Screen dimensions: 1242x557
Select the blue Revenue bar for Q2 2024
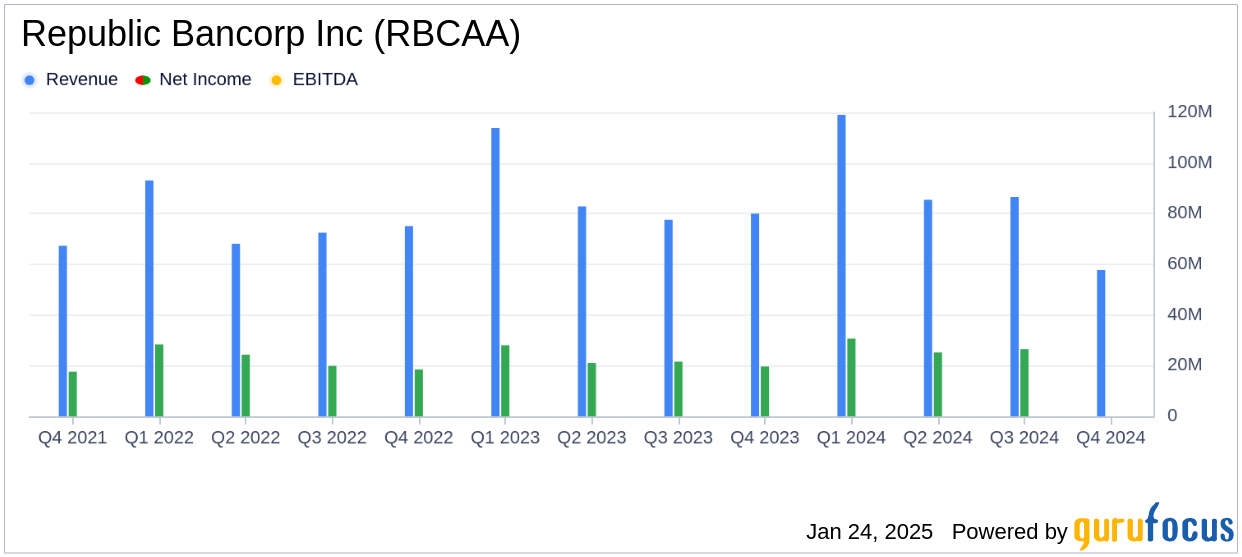[928, 308]
